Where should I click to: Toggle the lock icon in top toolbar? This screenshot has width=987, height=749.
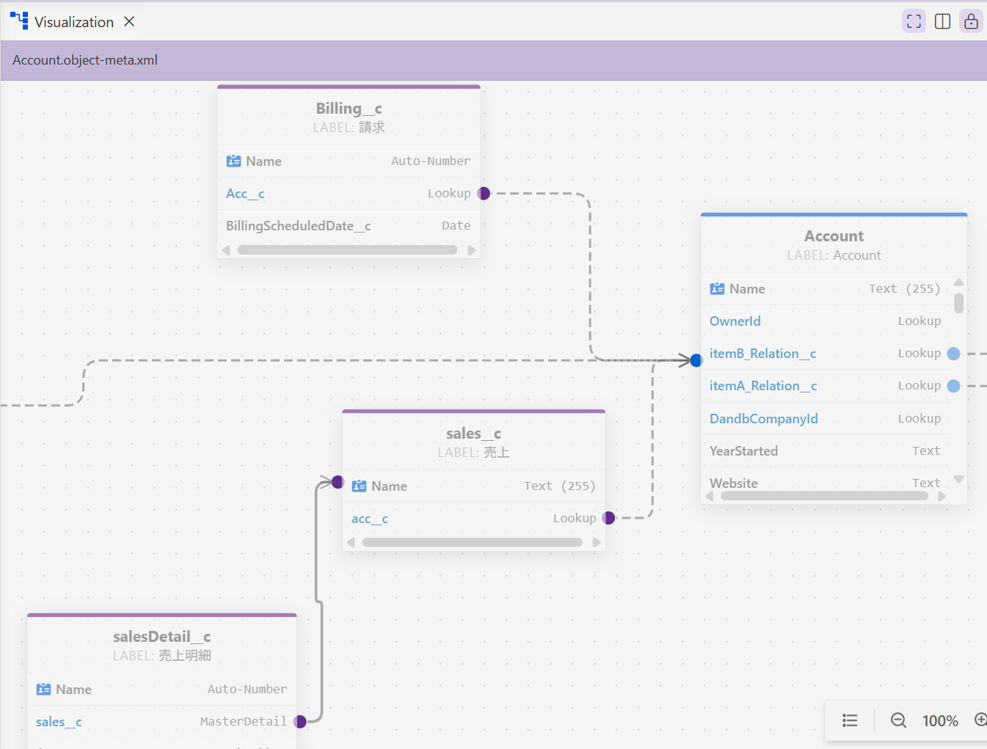click(x=971, y=21)
